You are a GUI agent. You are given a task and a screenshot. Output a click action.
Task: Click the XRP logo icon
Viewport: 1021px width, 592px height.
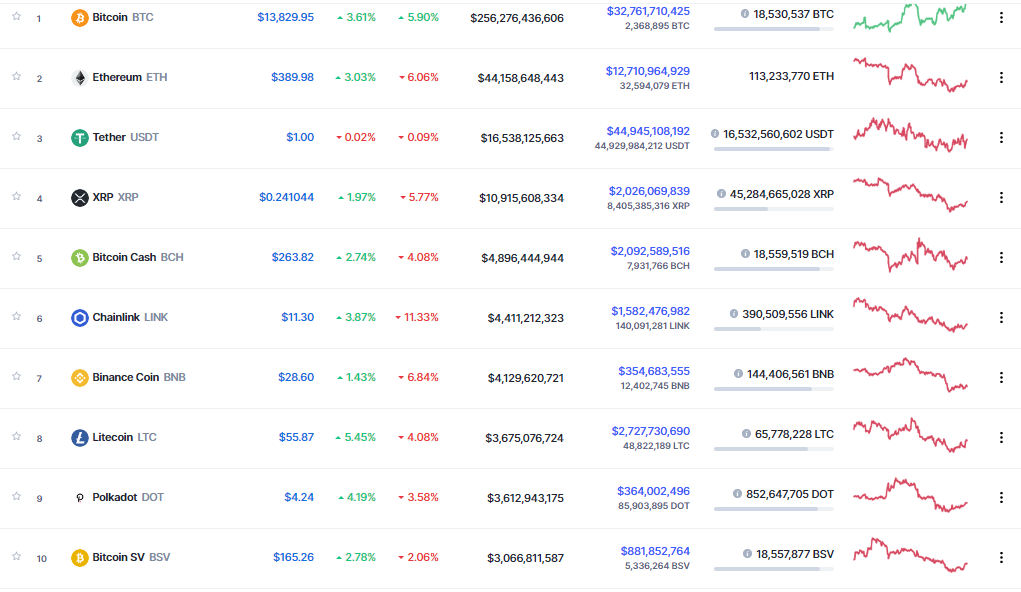coord(79,197)
